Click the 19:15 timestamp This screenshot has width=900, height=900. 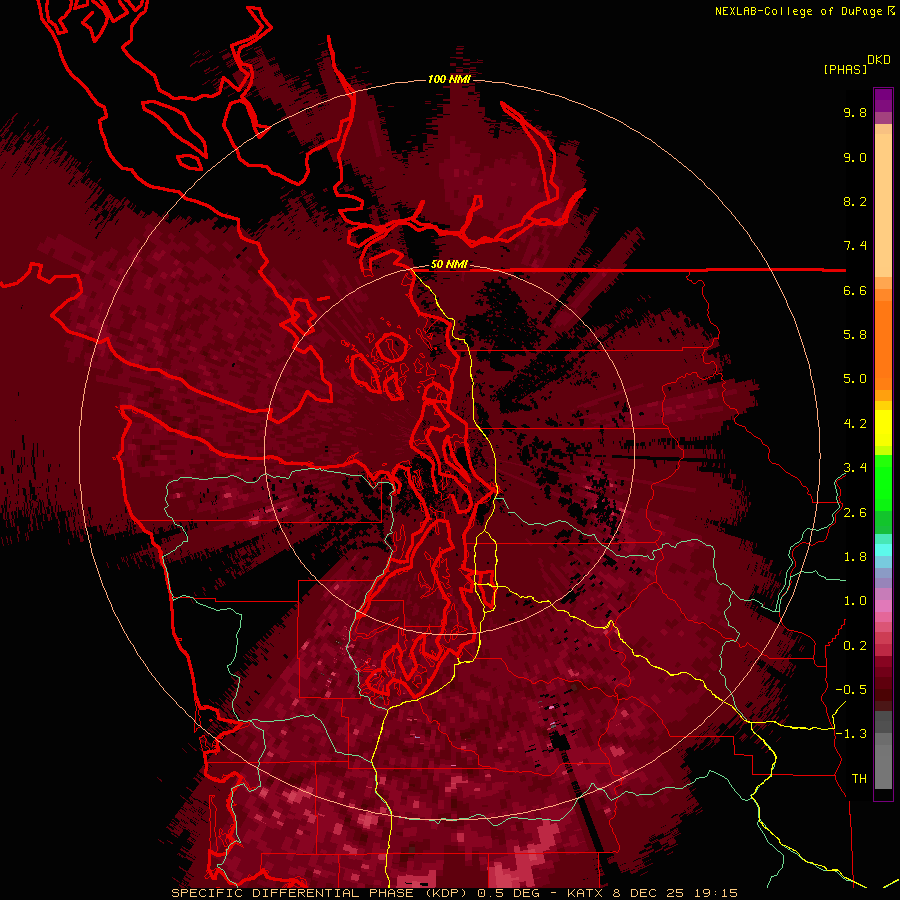pos(715,893)
